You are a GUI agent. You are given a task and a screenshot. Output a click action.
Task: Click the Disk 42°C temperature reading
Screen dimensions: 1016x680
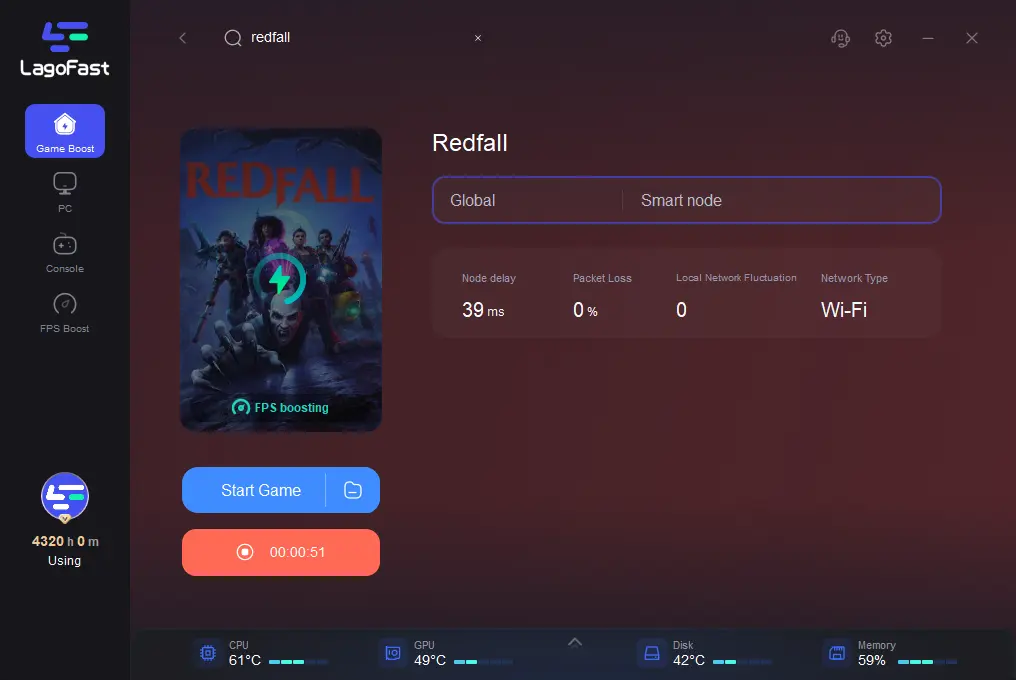689,661
